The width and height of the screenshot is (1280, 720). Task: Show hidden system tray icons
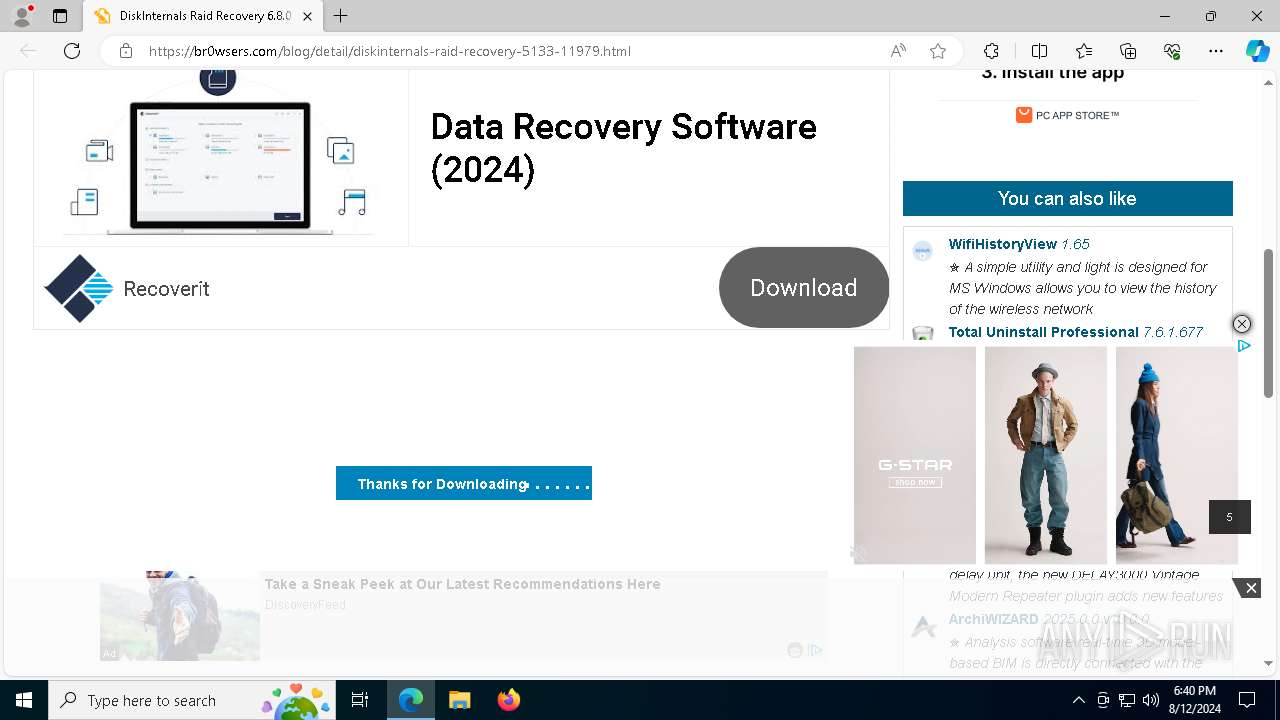pyautogui.click(x=1078, y=700)
